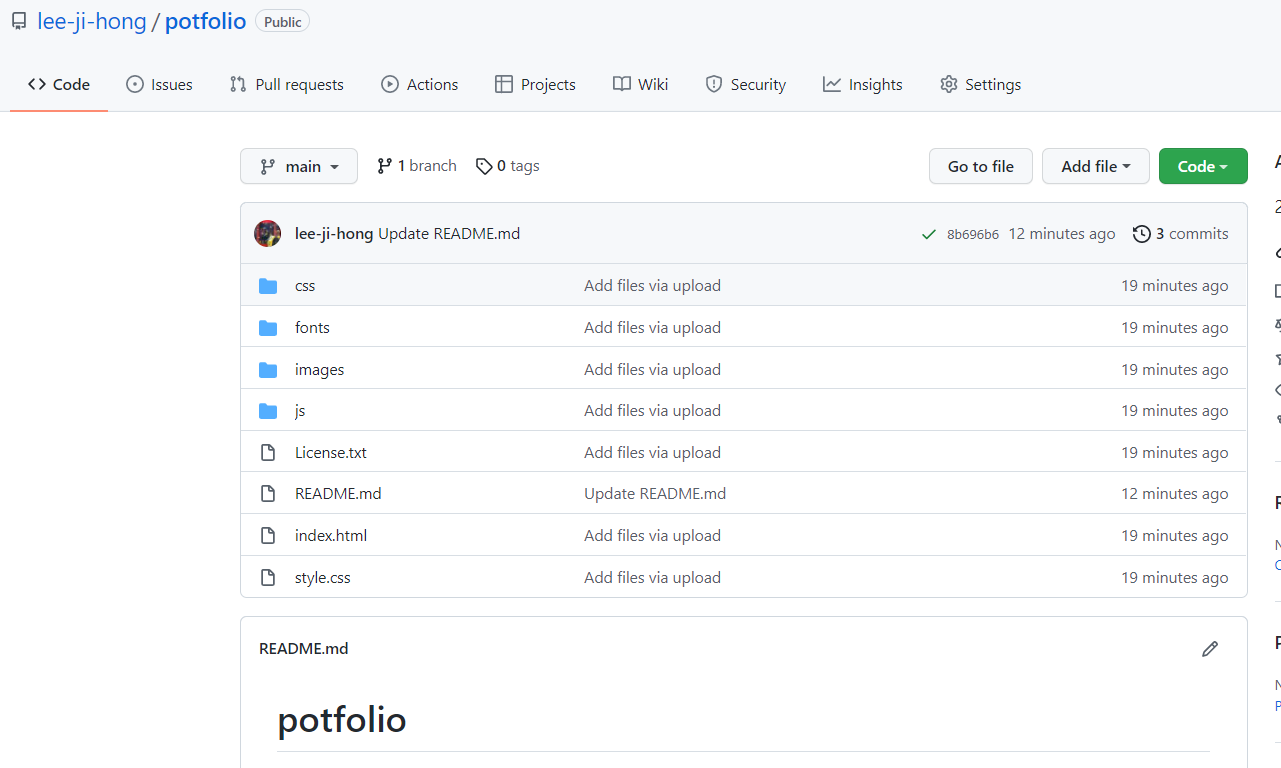
Task: Open the js folder
Action: [300, 411]
